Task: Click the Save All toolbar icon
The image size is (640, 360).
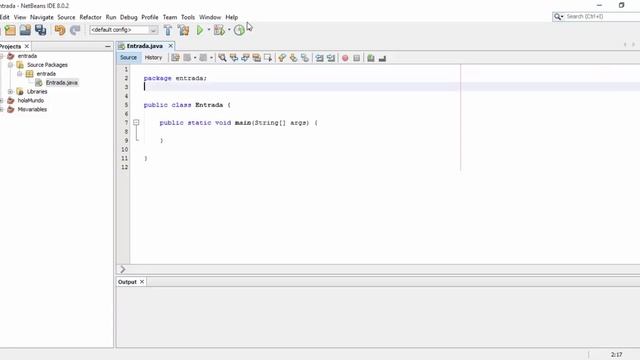Action: point(40,30)
